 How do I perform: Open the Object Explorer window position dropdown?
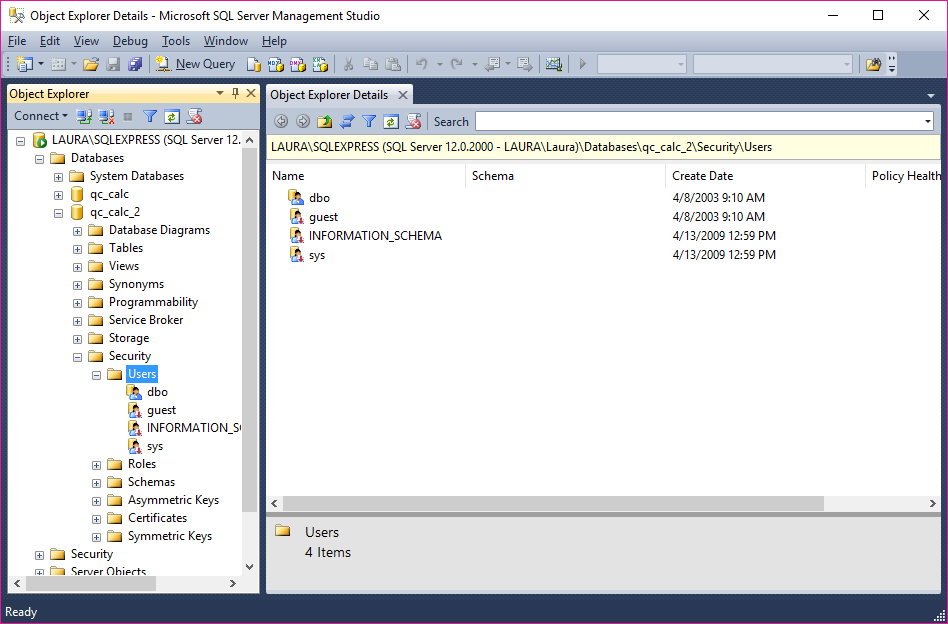point(220,93)
